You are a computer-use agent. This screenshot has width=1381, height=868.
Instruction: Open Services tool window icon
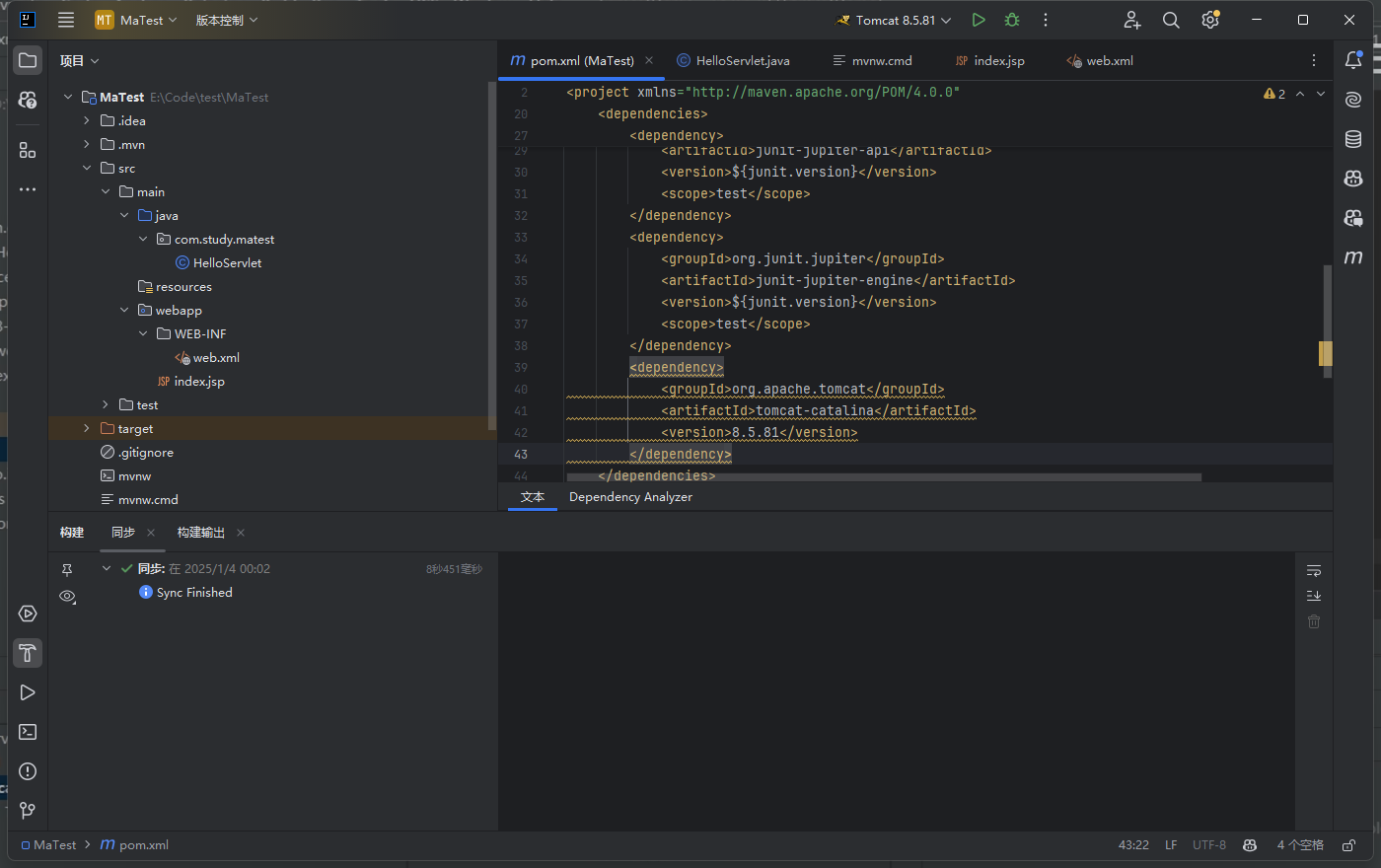28,614
